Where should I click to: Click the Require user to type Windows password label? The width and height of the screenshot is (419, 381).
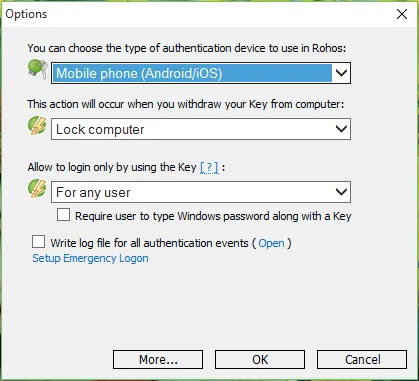(213, 216)
